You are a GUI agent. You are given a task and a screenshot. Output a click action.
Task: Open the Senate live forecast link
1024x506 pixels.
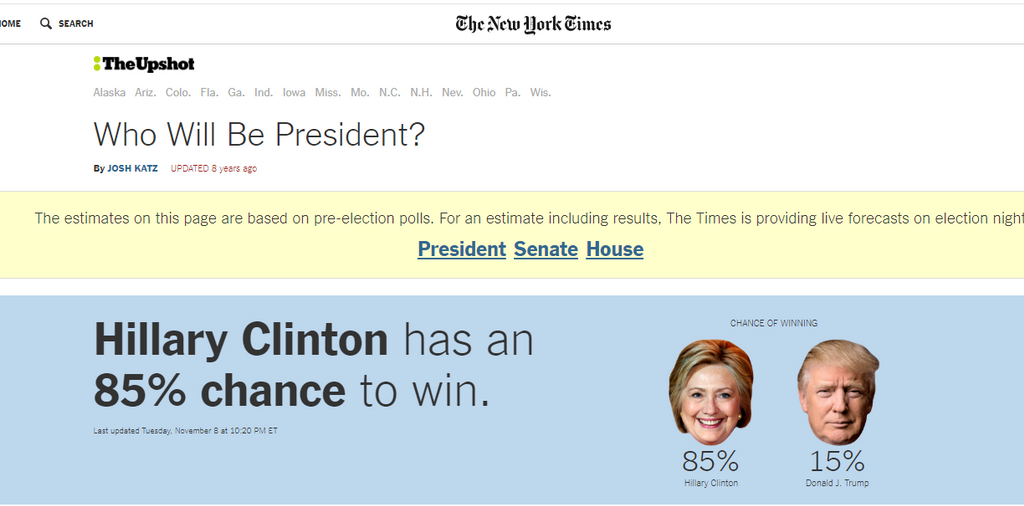[546, 249]
